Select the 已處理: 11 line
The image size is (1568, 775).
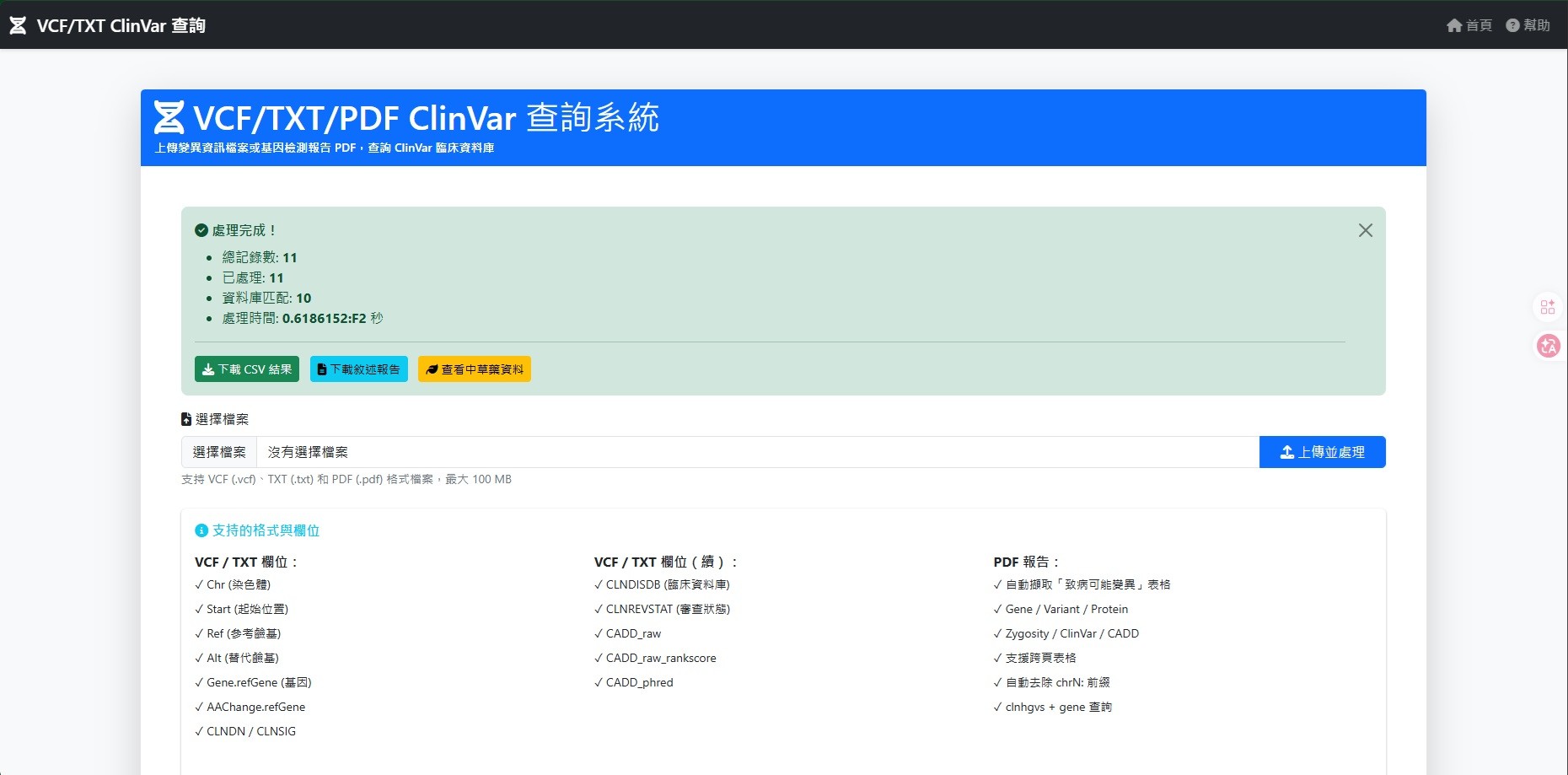253,277
